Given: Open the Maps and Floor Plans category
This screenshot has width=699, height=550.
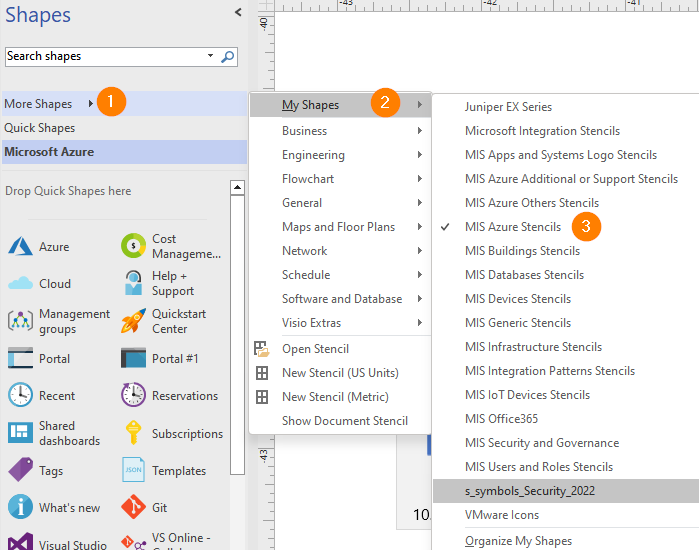Looking at the screenshot, I should click(x=340, y=227).
